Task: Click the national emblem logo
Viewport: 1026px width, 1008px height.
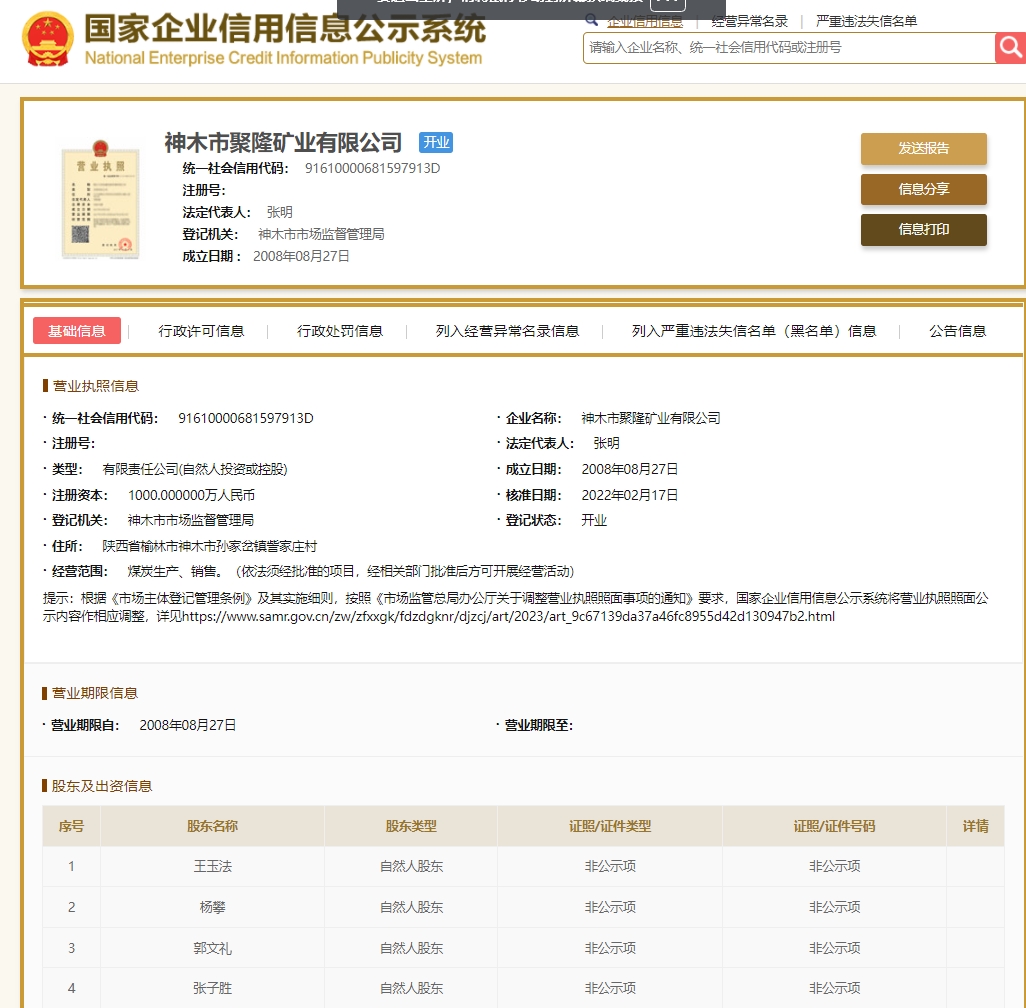Action: [x=47, y=40]
